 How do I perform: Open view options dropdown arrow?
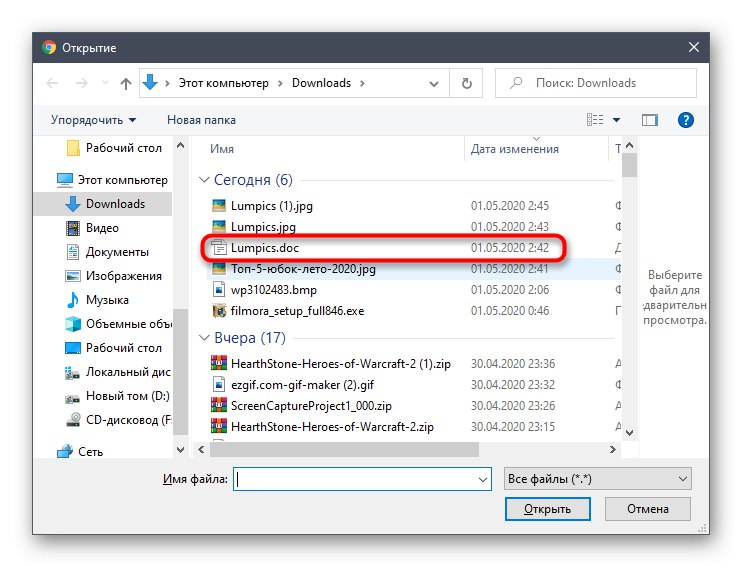pyautogui.click(x=616, y=120)
